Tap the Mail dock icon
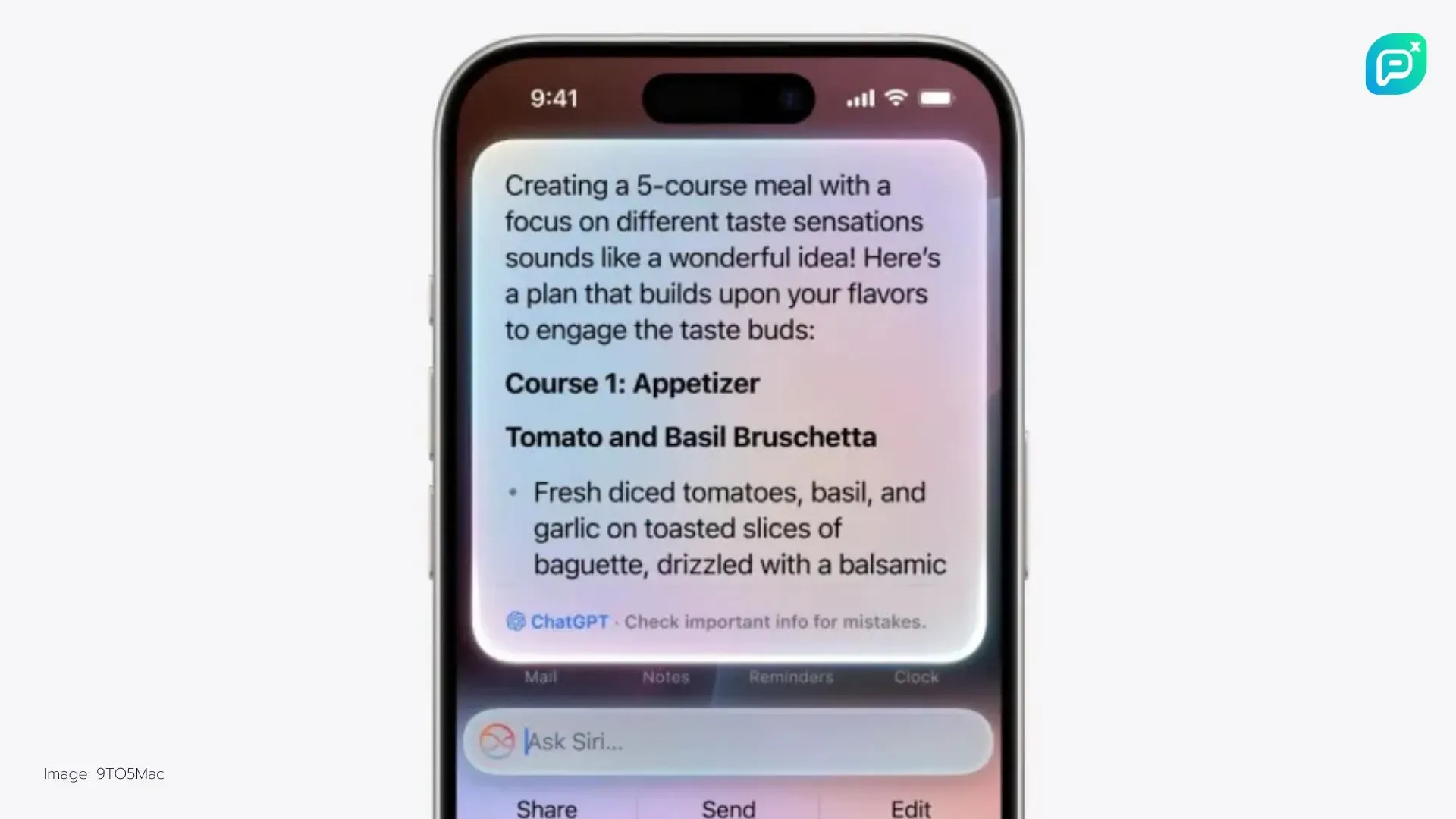The image size is (1456, 819). (x=540, y=676)
